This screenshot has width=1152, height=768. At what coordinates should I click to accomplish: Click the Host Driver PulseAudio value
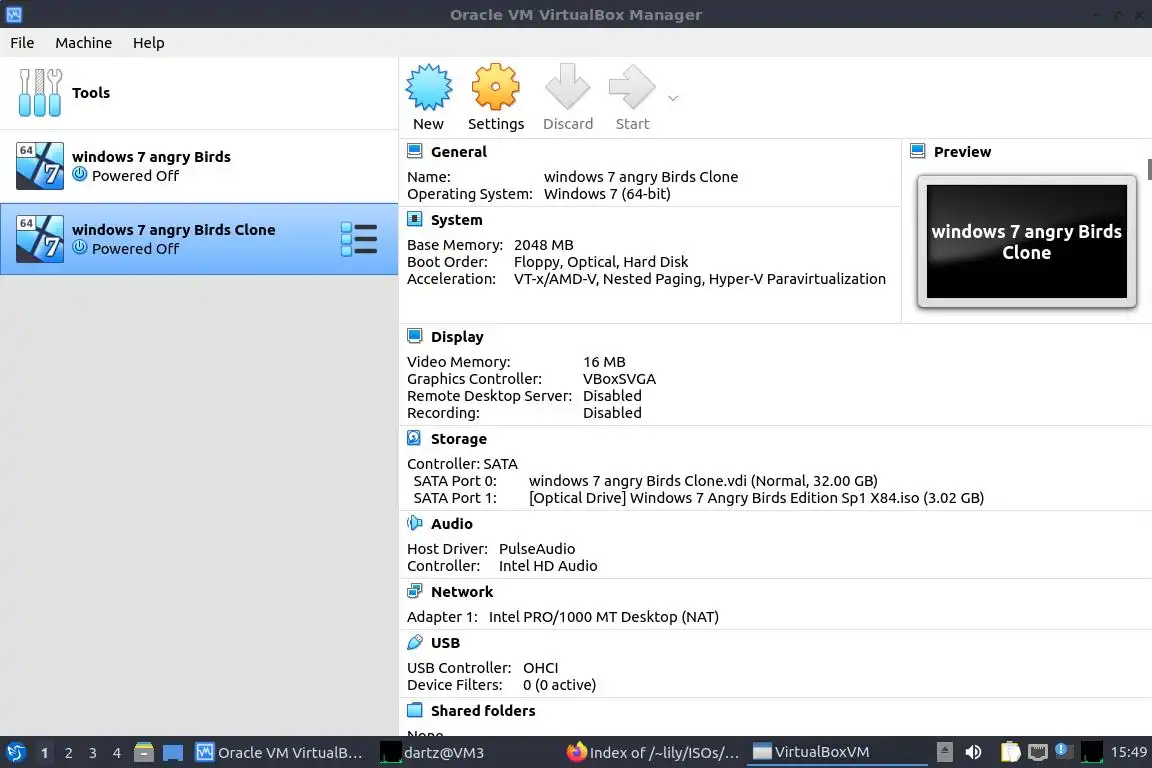click(x=536, y=549)
